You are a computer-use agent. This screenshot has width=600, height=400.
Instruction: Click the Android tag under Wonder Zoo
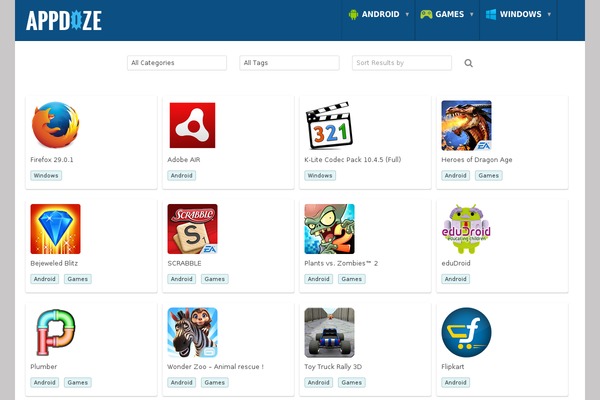click(181, 382)
